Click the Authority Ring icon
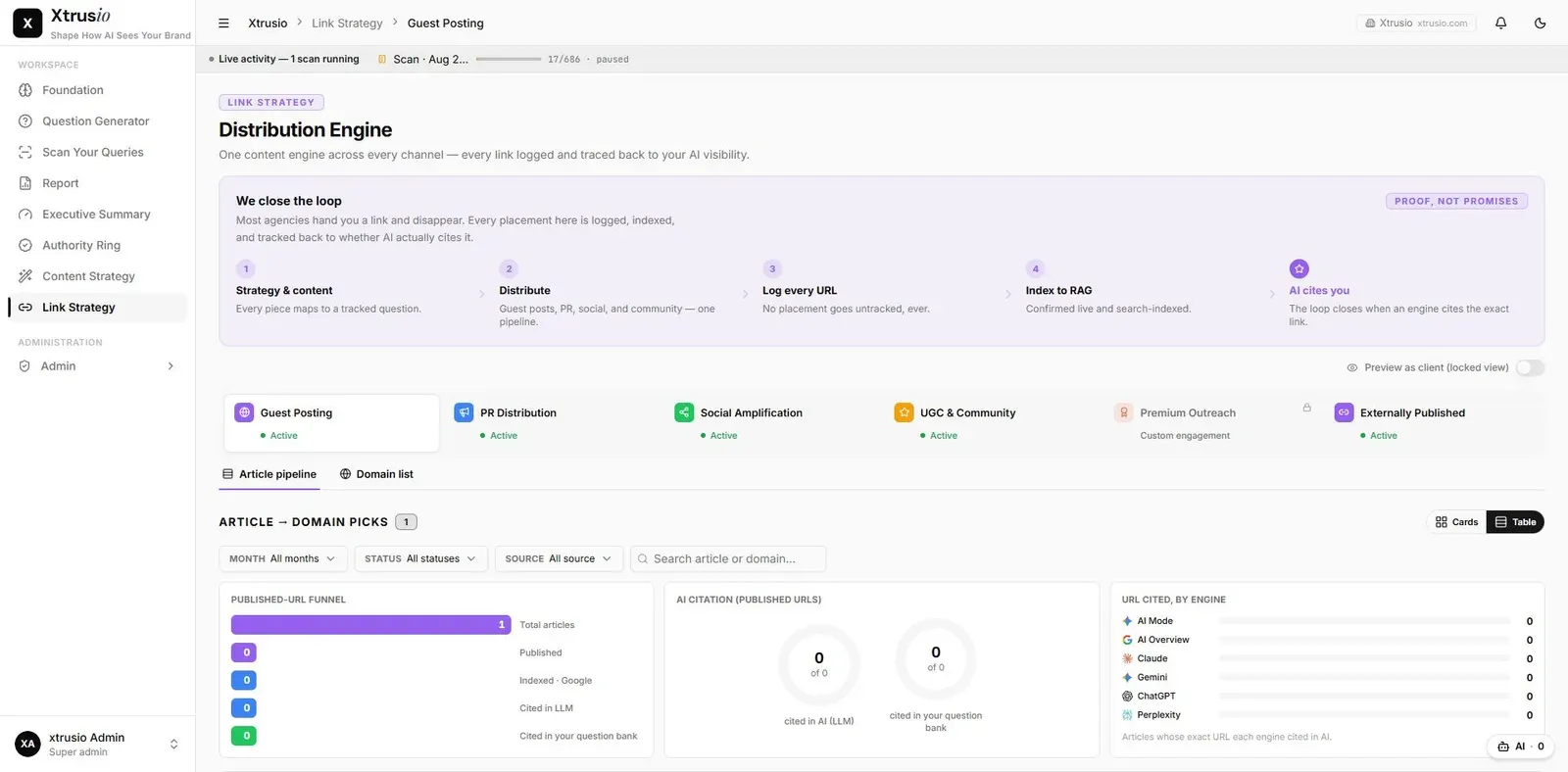The height and width of the screenshot is (772, 1568). 25,246
